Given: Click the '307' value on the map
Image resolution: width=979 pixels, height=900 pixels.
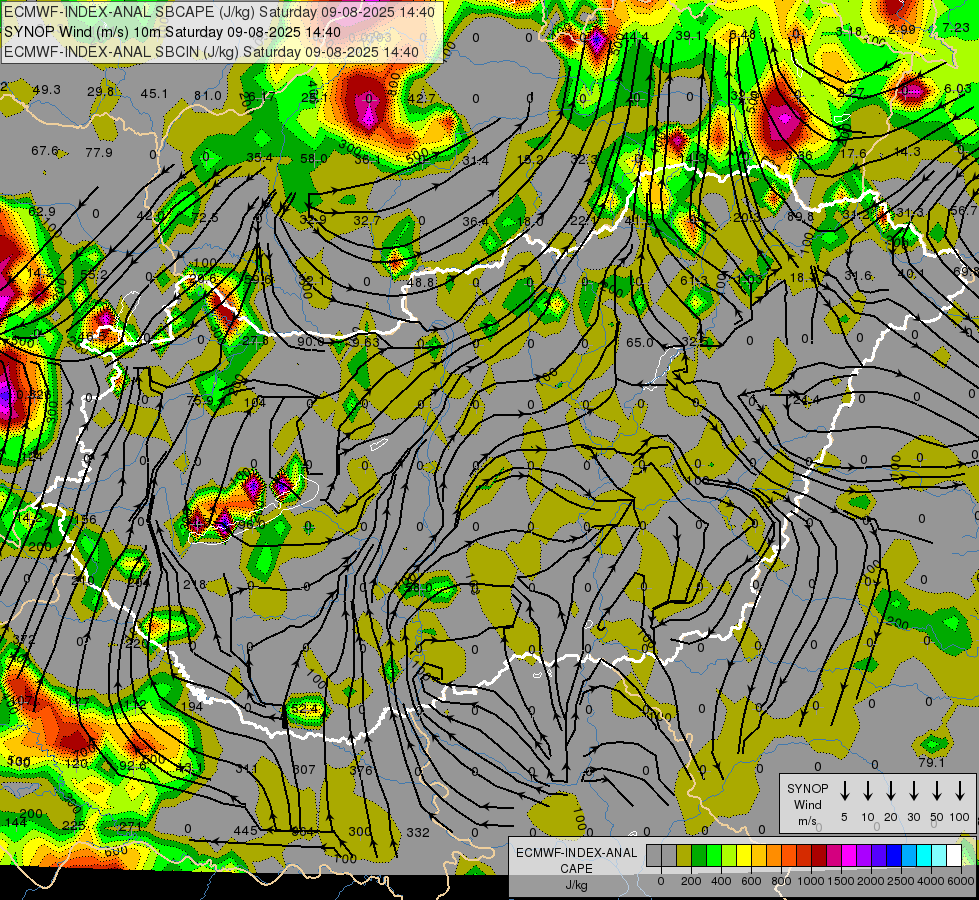Looking at the screenshot, I should (304, 769).
